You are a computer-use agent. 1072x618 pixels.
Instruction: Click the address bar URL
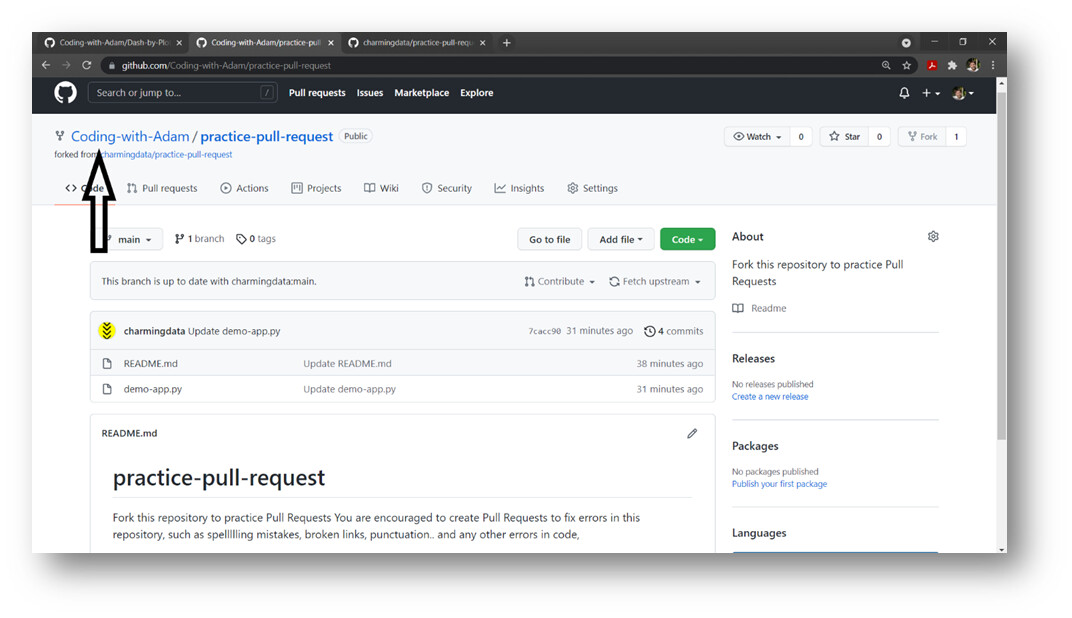(x=226, y=66)
